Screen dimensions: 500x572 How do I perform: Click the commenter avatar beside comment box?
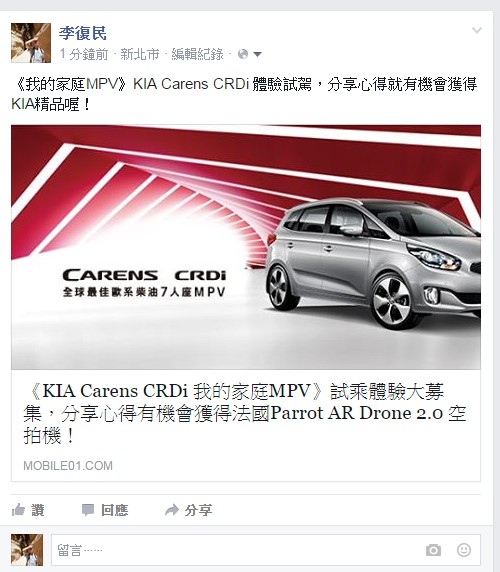pyautogui.click(x=27, y=550)
